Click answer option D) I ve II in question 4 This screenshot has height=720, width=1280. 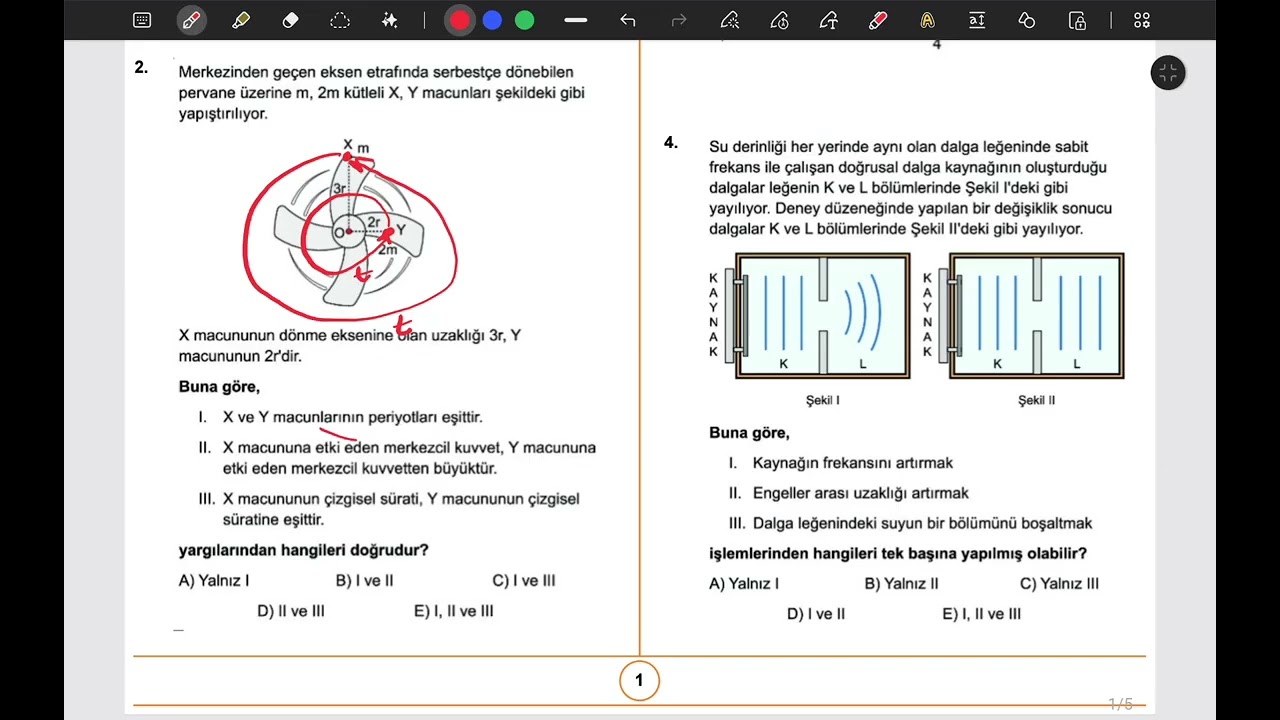(816, 614)
